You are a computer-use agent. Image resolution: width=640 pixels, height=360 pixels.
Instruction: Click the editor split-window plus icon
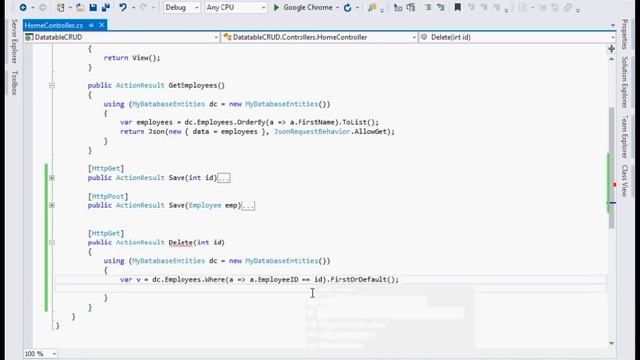click(x=611, y=49)
